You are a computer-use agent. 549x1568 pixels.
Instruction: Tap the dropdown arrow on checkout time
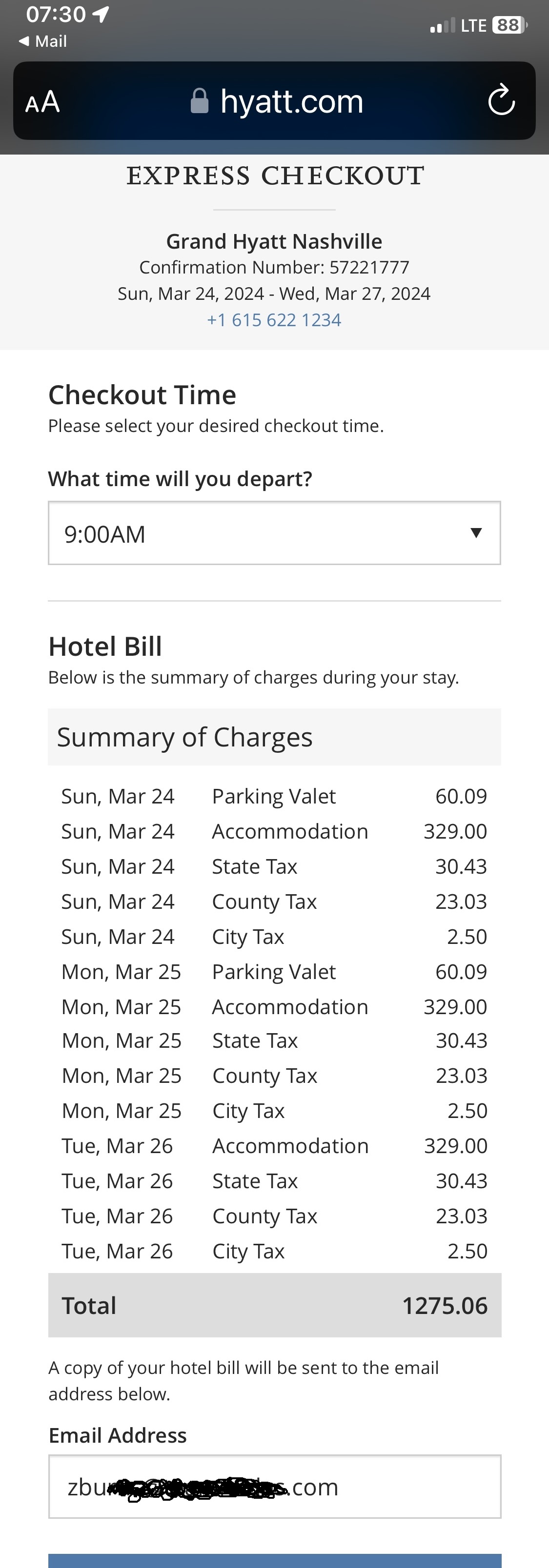[x=476, y=533]
